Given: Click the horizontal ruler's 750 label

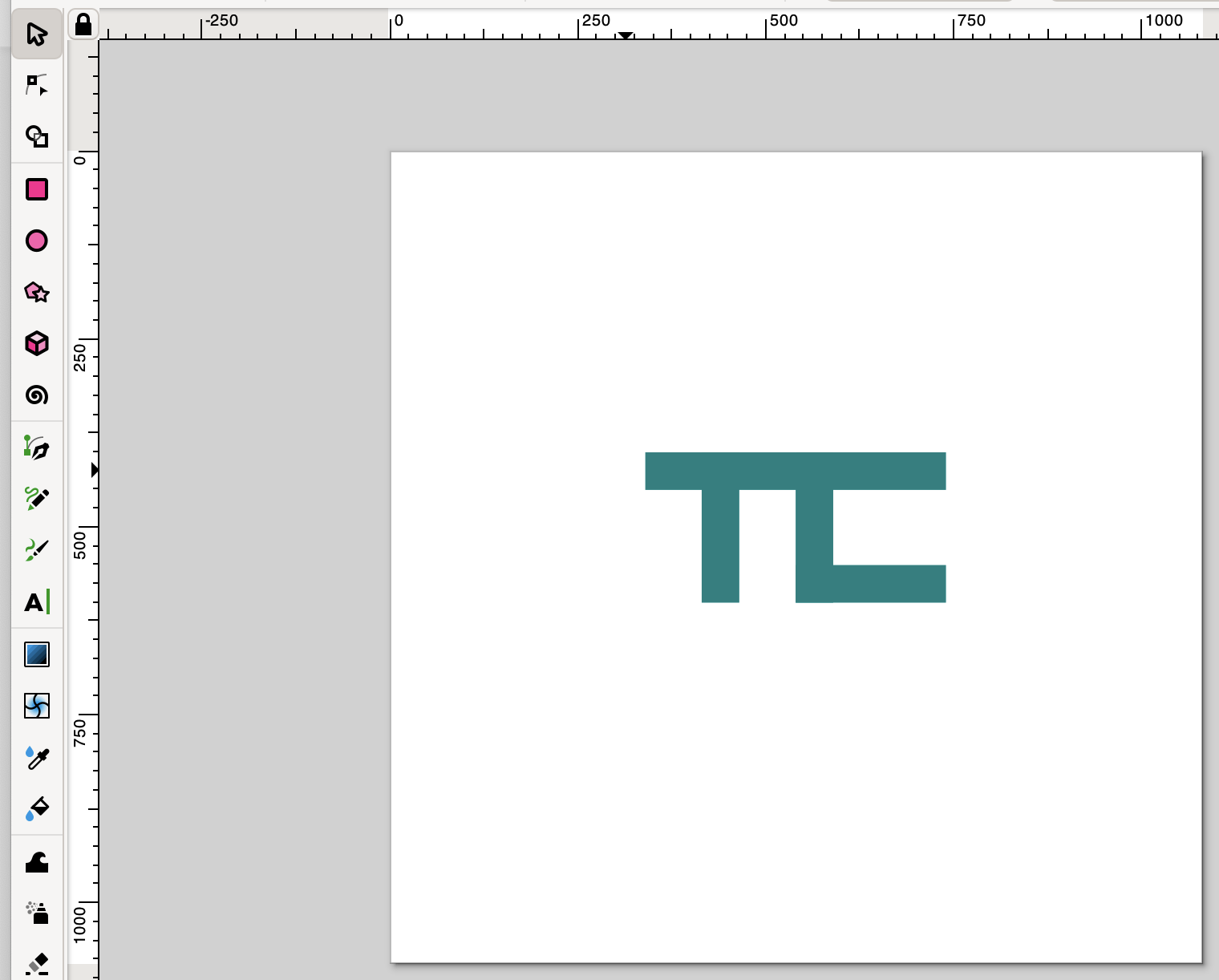Looking at the screenshot, I should click(972, 21).
